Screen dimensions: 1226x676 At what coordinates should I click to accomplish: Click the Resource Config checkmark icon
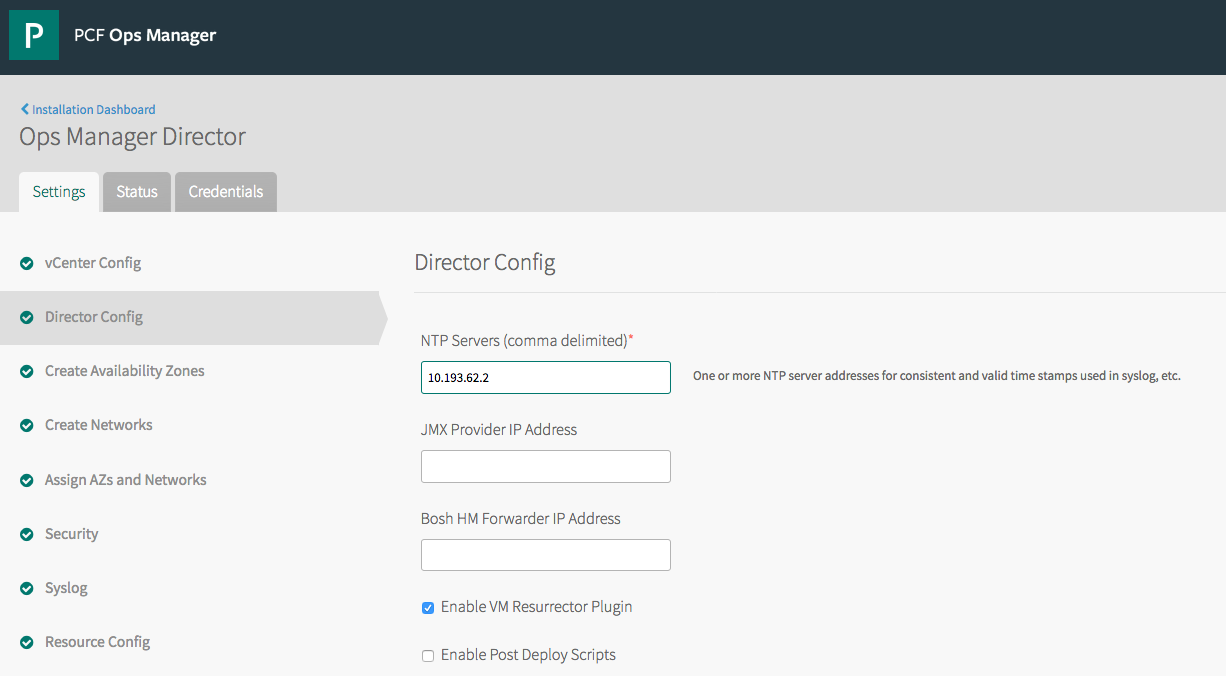click(26, 642)
